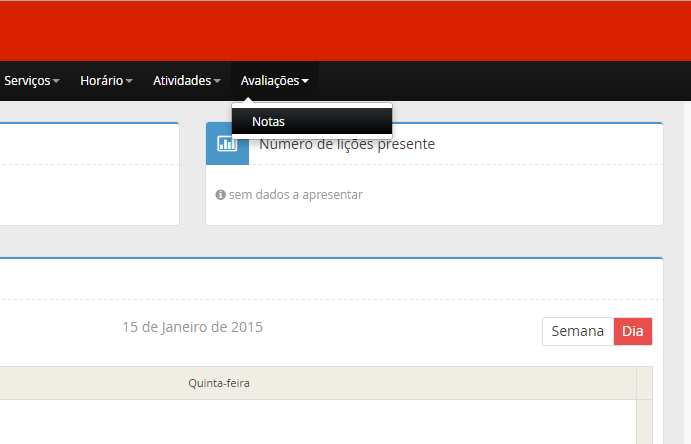Viewport: 691px width, 444px height.
Task: Expand the Horário dropdown arrow
Action: pyautogui.click(x=130, y=81)
